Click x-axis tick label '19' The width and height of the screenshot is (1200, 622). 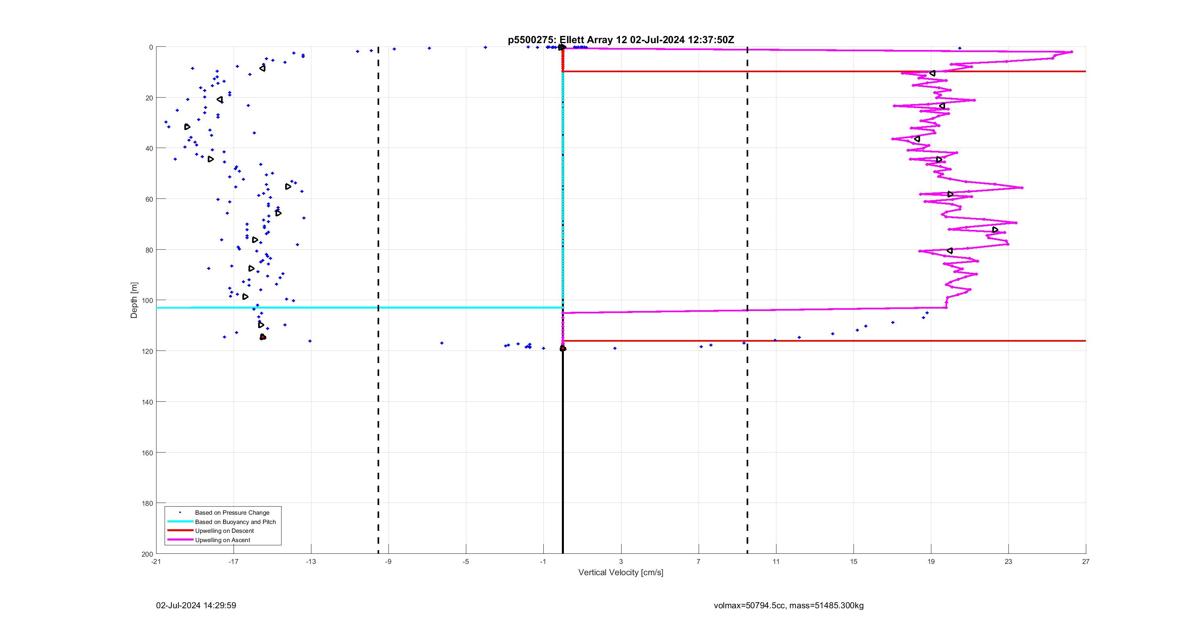point(931,562)
